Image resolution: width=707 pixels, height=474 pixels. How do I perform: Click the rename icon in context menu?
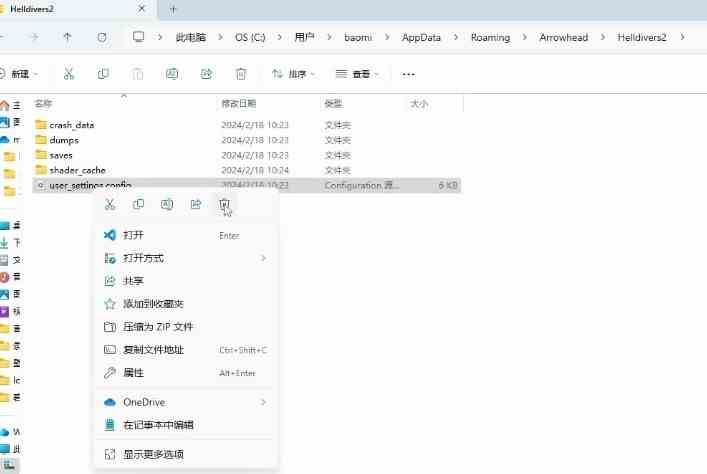coord(167,204)
